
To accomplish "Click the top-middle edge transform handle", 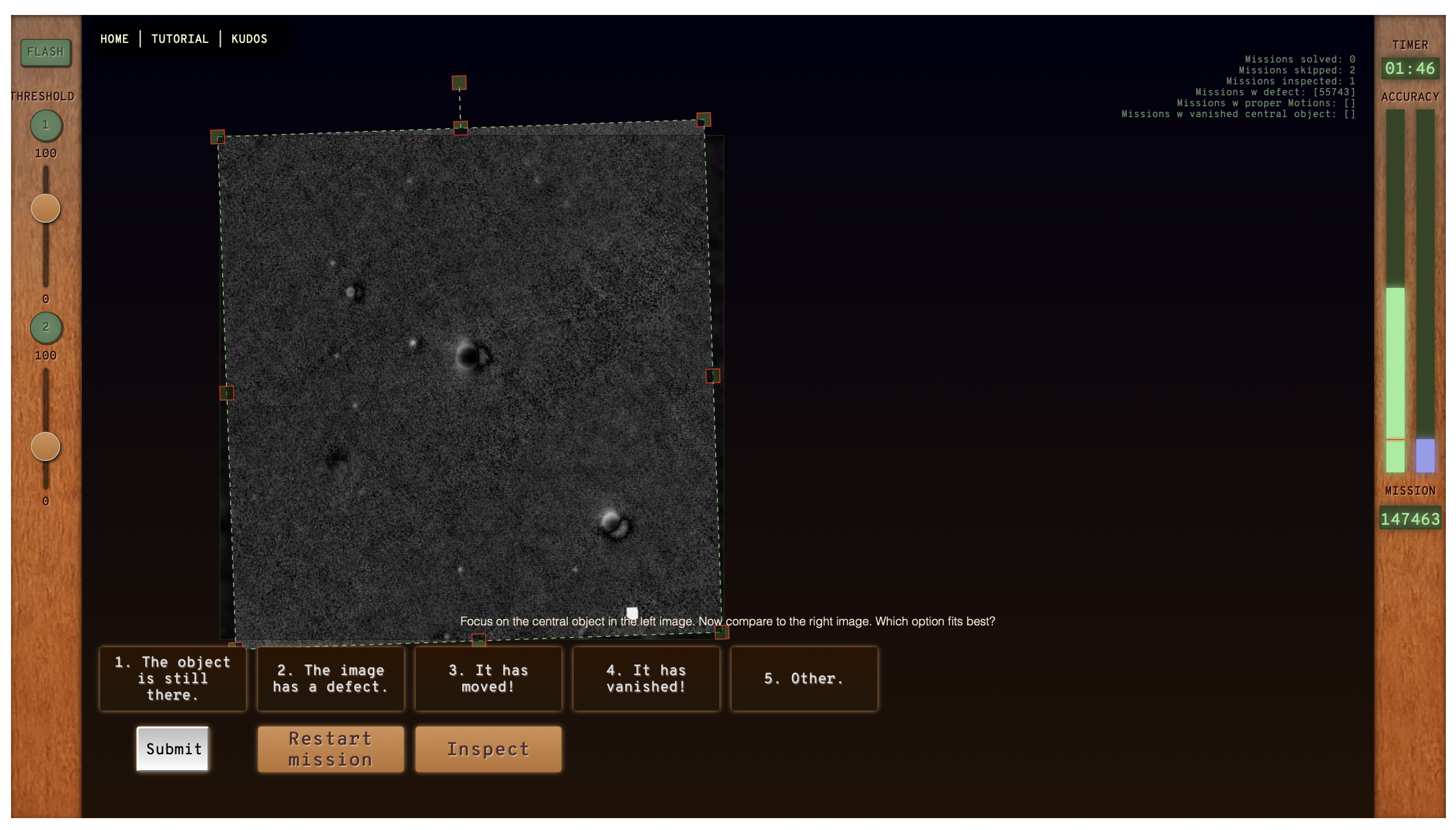I will (460, 128).
